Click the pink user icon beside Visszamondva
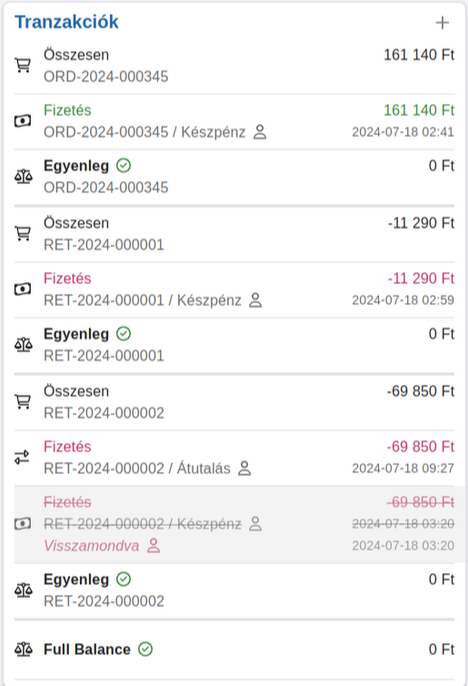Image resolution: width=468 pixels, height=686 pixels. click(x=154, y=546)
